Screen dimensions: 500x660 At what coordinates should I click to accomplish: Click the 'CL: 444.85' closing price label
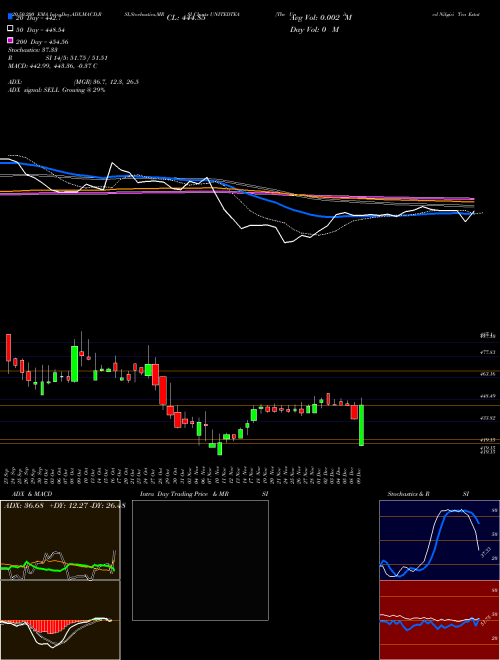(x=186, y=18)
